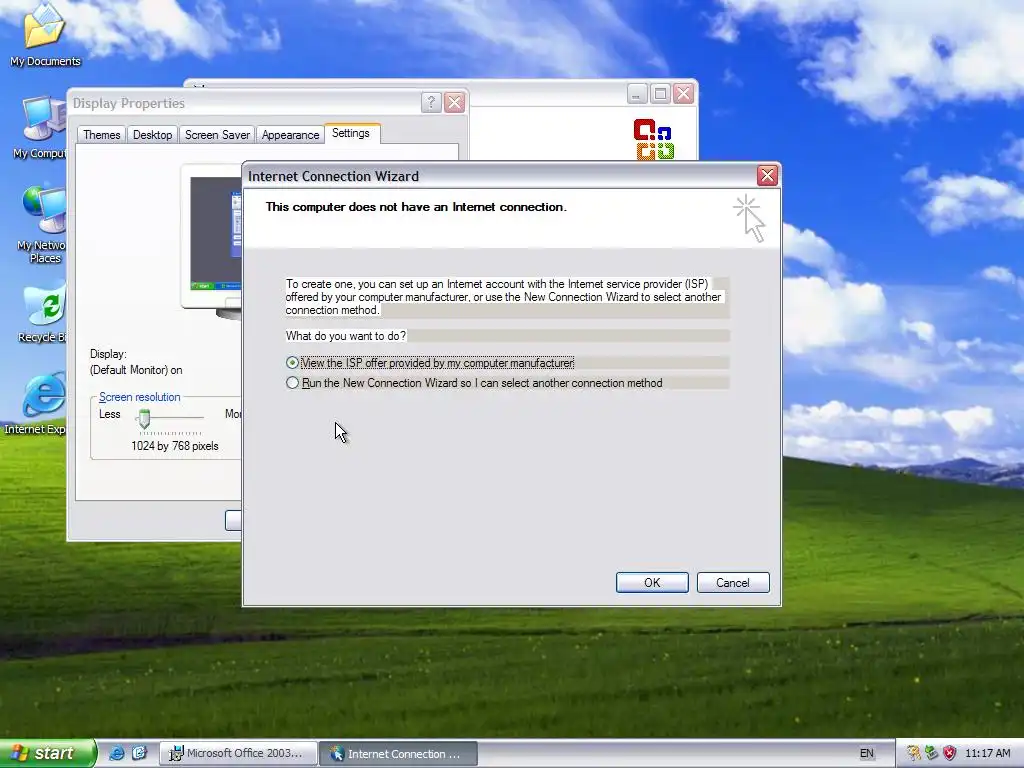Click the Display Properties help question button

point(431,103)
